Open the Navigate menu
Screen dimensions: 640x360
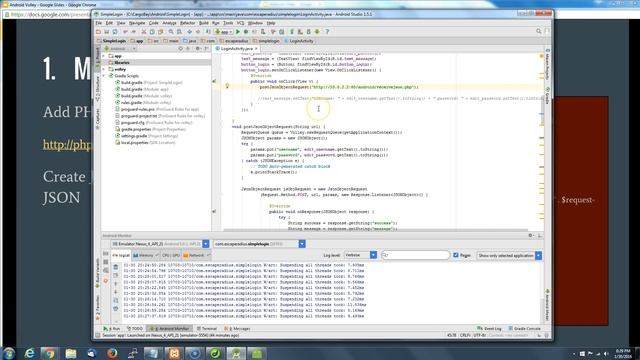[137, 23]
